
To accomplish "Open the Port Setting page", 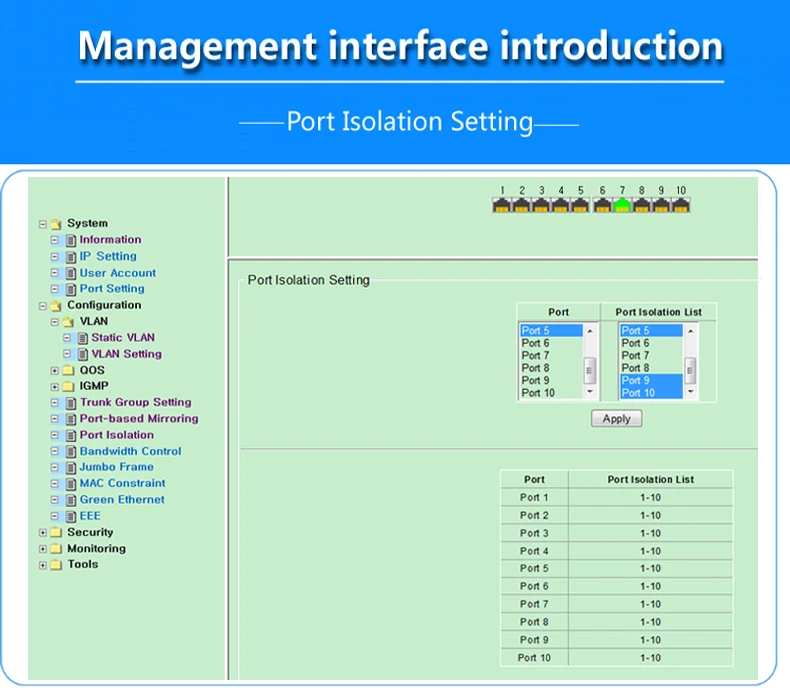I will [x=112, y=289].
